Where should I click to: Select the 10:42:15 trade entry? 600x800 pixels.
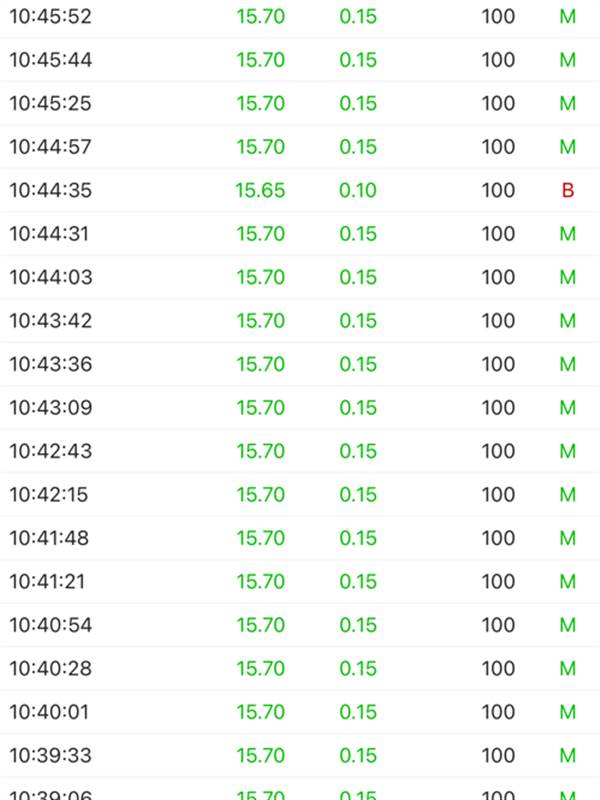(300, 494)
